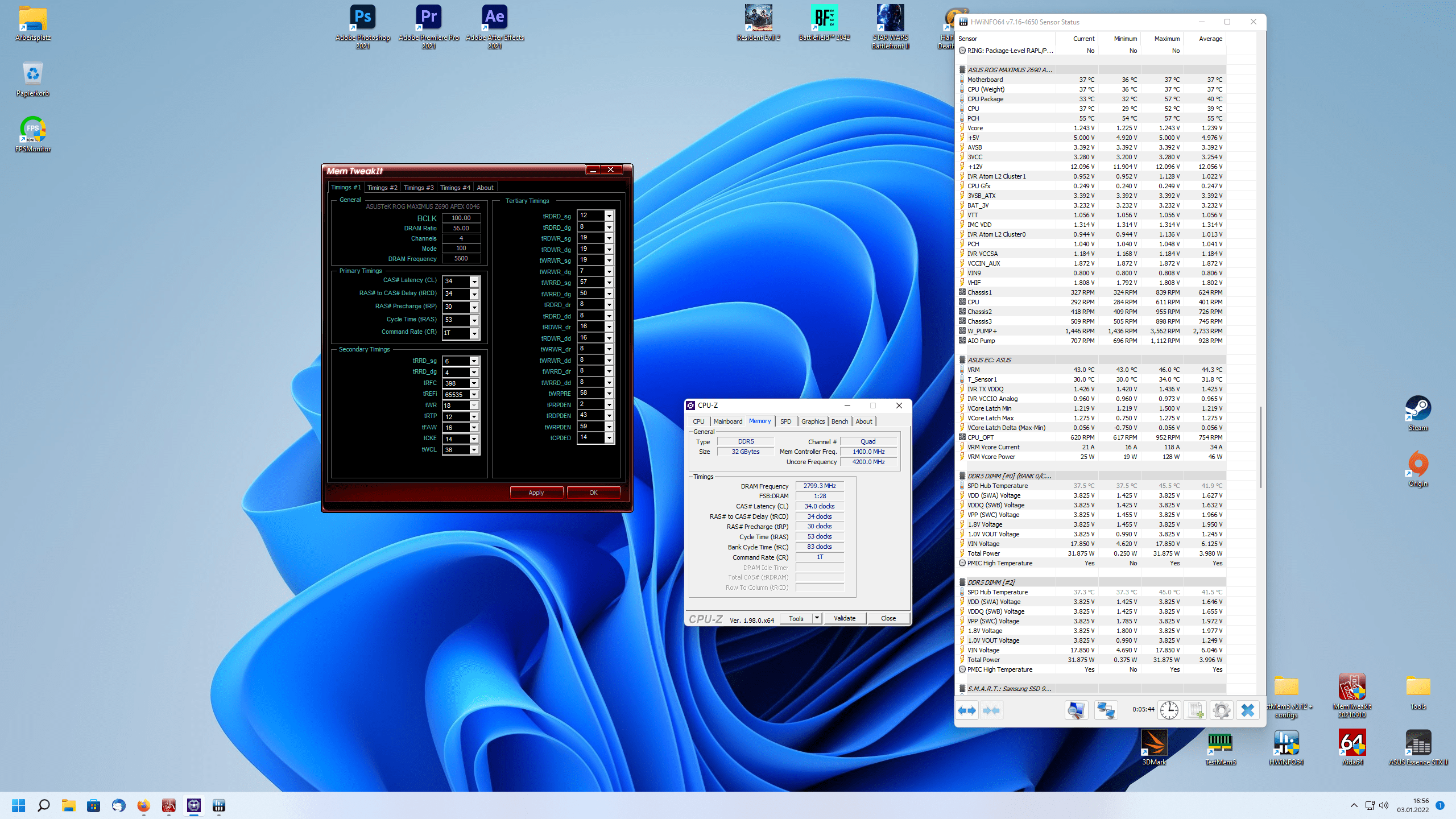Click HWiNFO expand columns arrows icon
This screenshot has height=819, width=1456.
(x=967, y=710)
